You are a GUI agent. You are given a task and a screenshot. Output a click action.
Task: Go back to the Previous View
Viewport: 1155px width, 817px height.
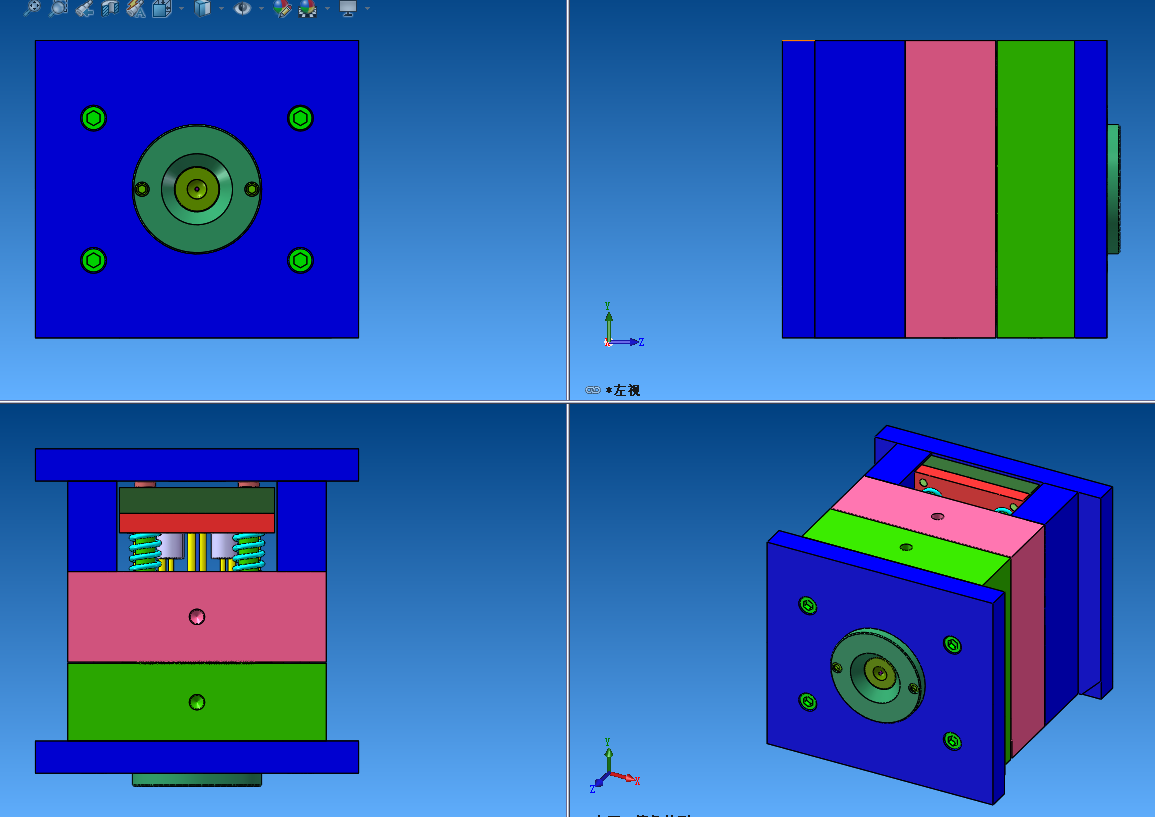click(85, 8)
